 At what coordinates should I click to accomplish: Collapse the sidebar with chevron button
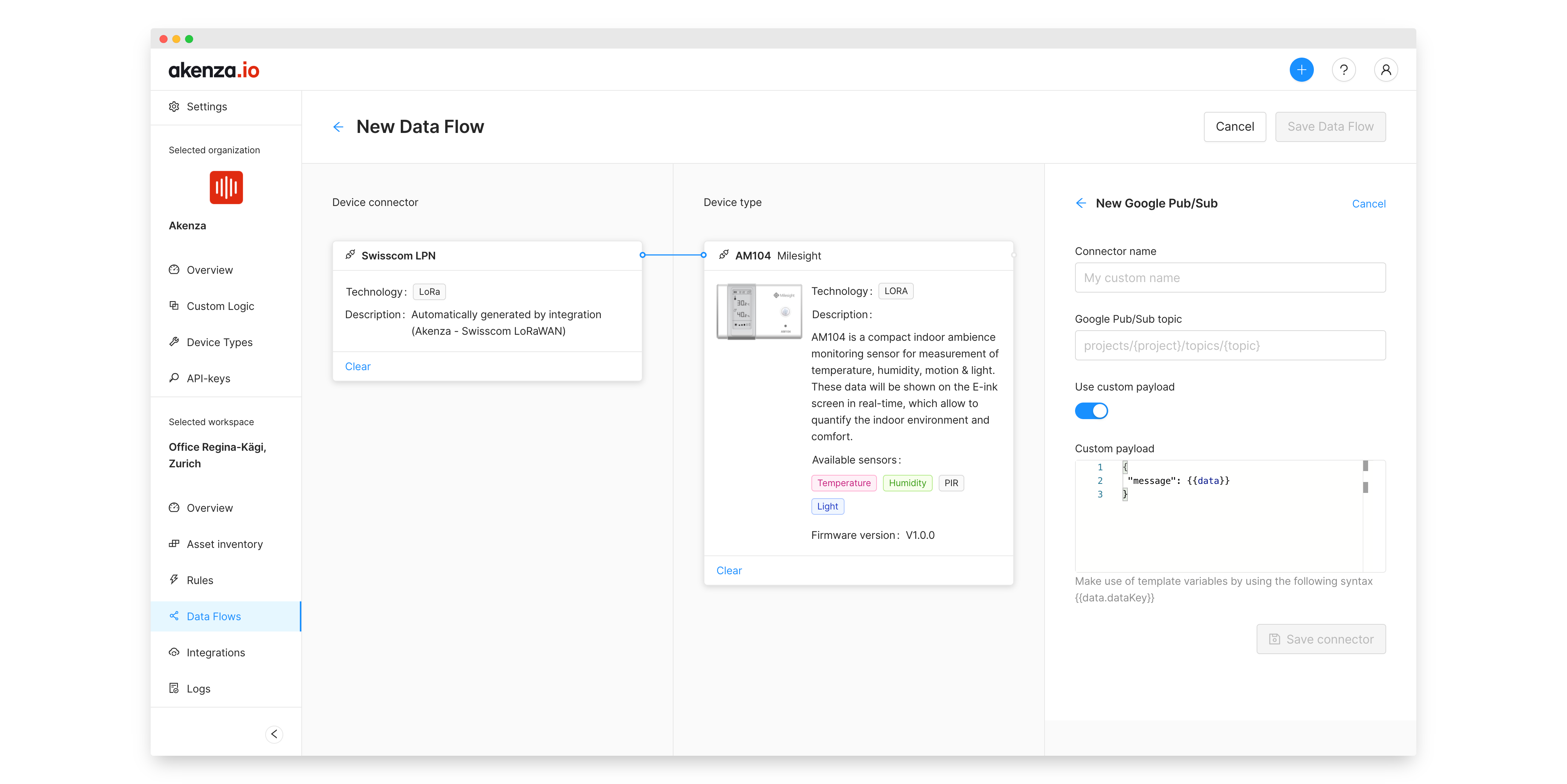274,734
